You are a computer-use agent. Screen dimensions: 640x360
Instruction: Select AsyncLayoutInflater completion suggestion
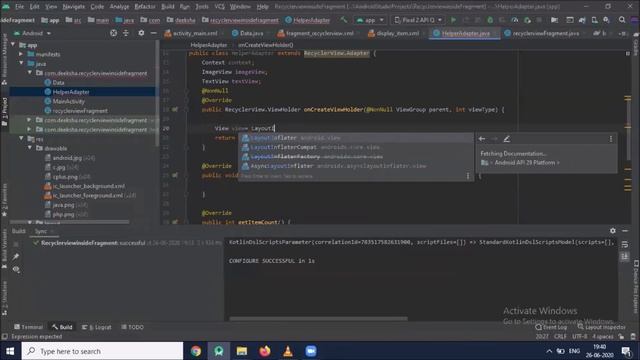[x=356, y=166]
